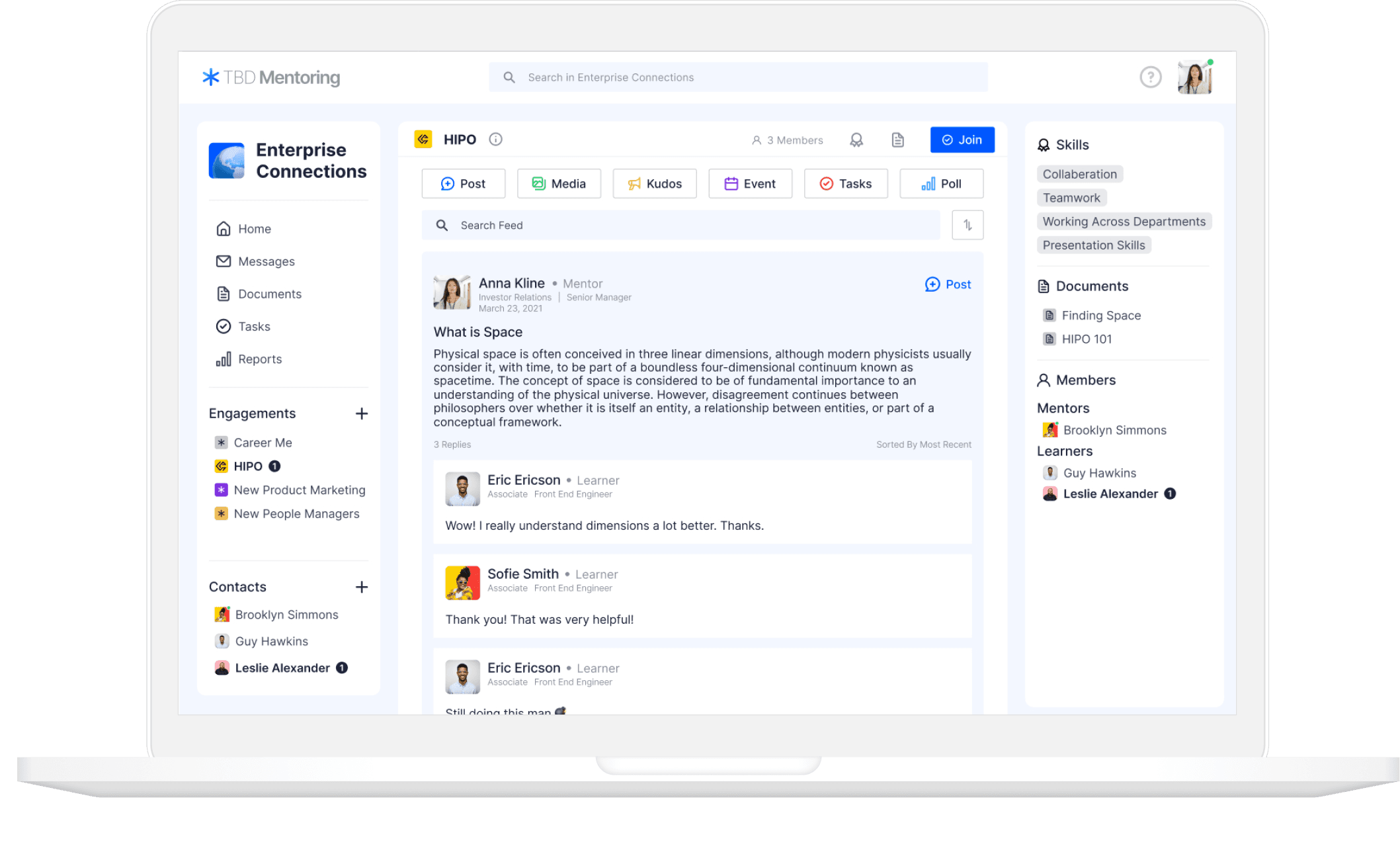Open Reports in sidebar
The width and height of the screenshot is (1400, 868).
[x=249, y=359]
